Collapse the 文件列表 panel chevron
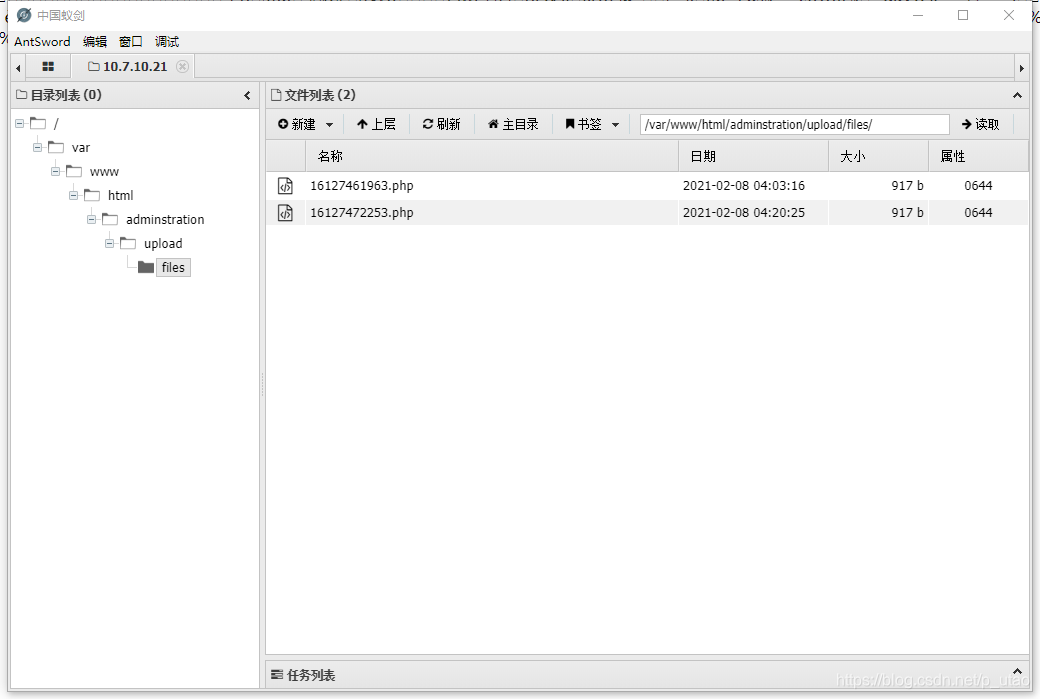This screenshot has height=699, width=1040. [1017, 95]
